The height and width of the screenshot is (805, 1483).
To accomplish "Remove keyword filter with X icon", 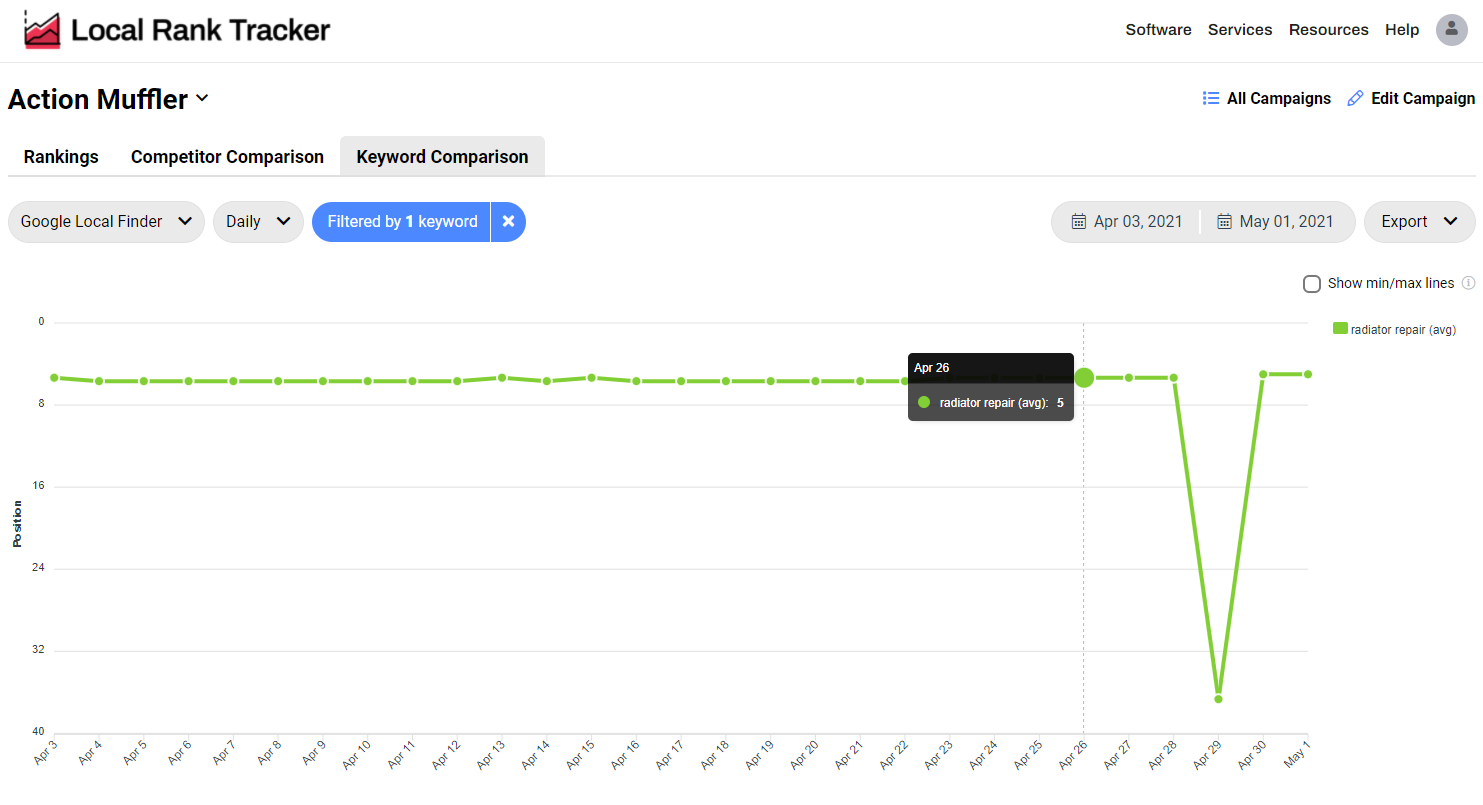I will [508, 222].
